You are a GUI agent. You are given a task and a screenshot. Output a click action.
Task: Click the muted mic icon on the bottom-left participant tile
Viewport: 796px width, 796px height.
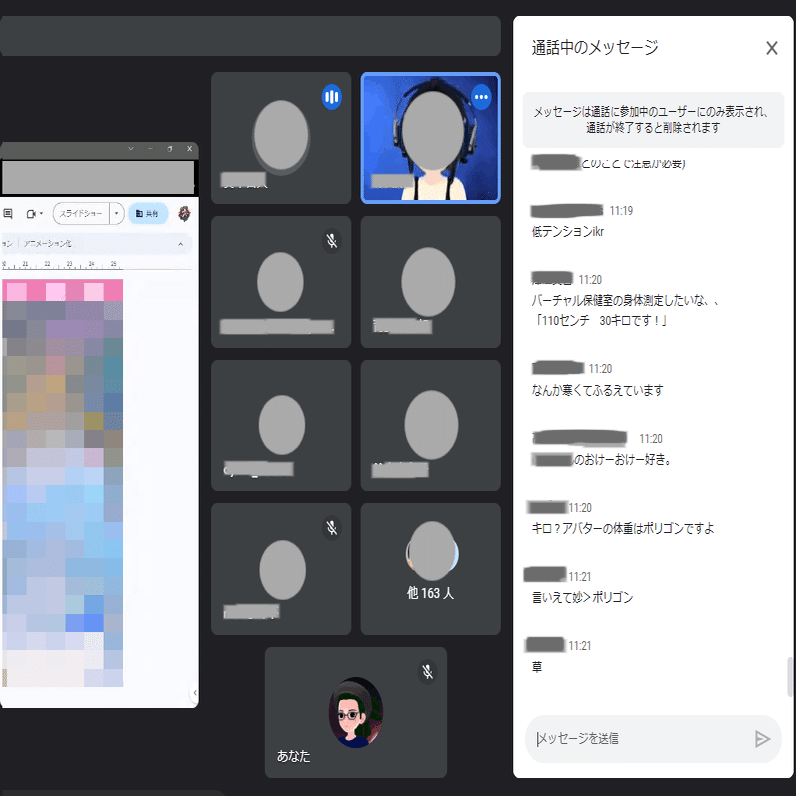[331, 527]
